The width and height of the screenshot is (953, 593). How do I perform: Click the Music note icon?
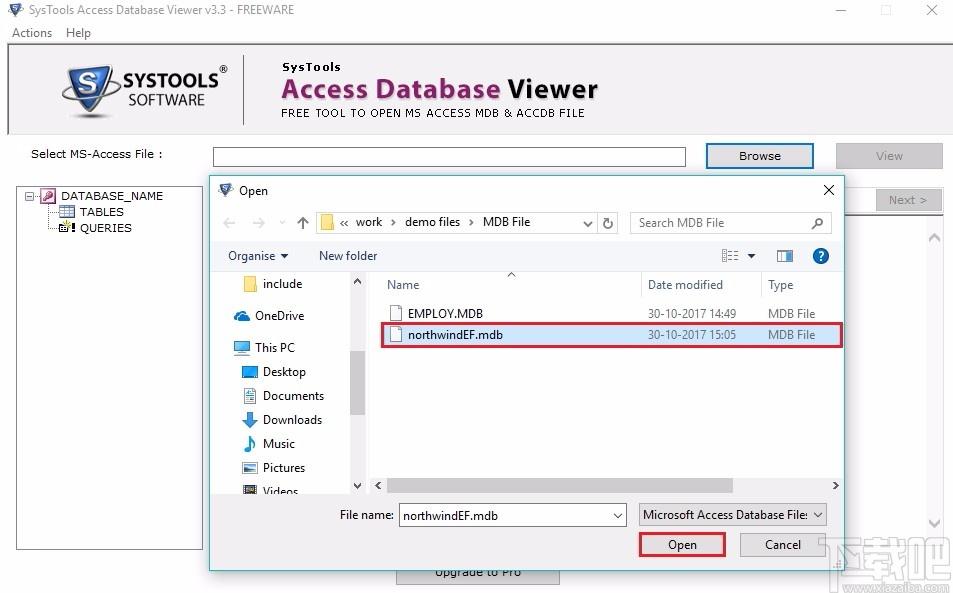pyautogui.click(x=250, y=444)
